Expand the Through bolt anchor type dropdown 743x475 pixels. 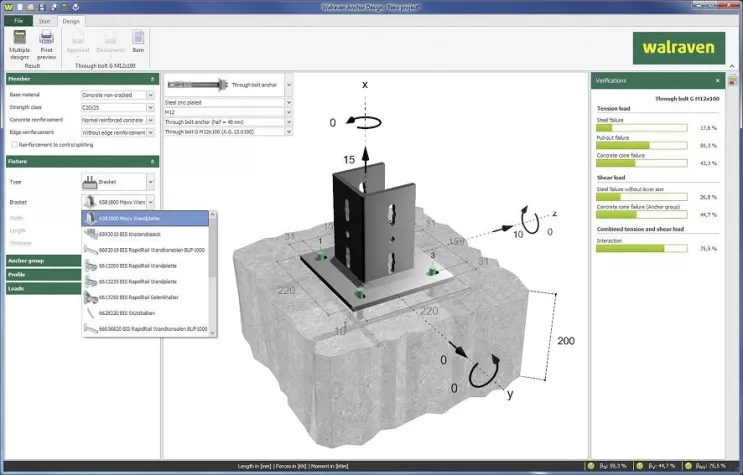(288, 86)
